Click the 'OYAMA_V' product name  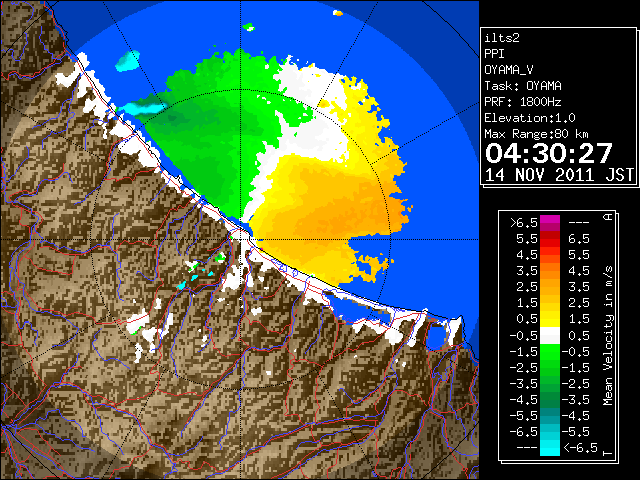(509, 70)
